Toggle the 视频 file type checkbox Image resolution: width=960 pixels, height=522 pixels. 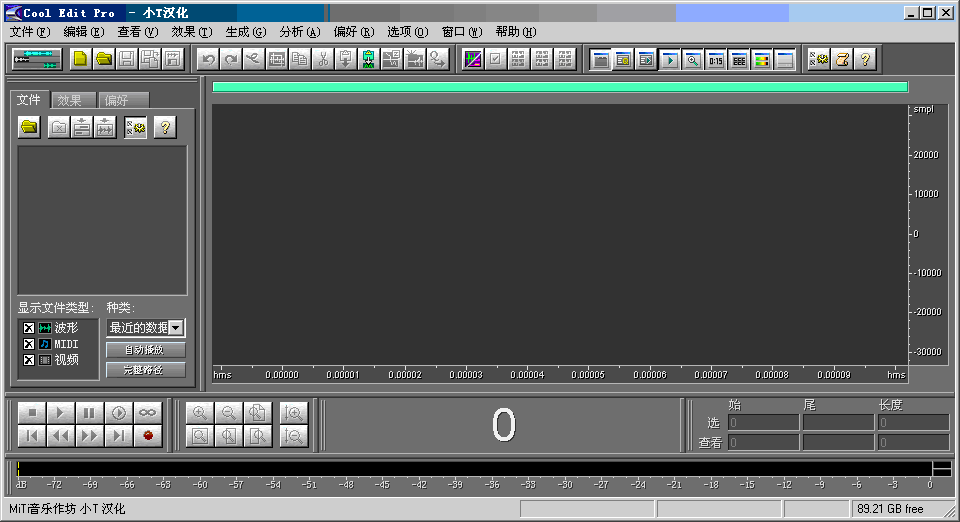29,360
